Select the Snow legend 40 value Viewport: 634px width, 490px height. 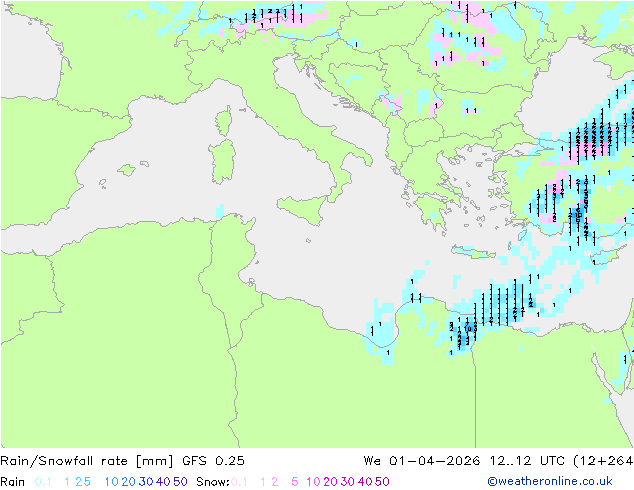[x=365, y=482]
